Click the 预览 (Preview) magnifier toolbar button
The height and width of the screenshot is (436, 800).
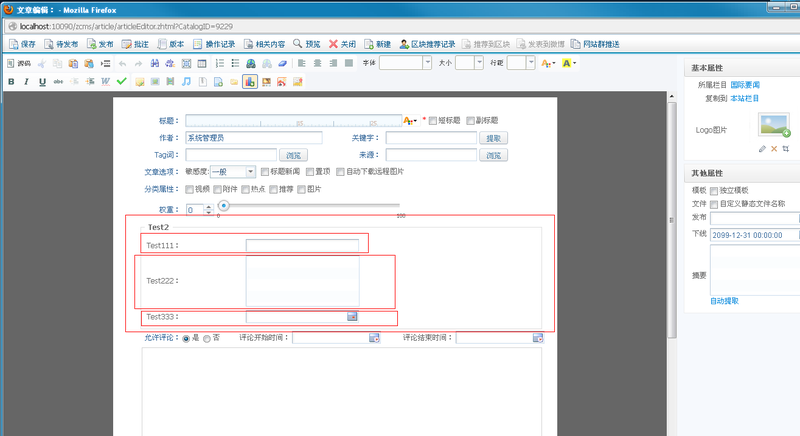point(308,45)
